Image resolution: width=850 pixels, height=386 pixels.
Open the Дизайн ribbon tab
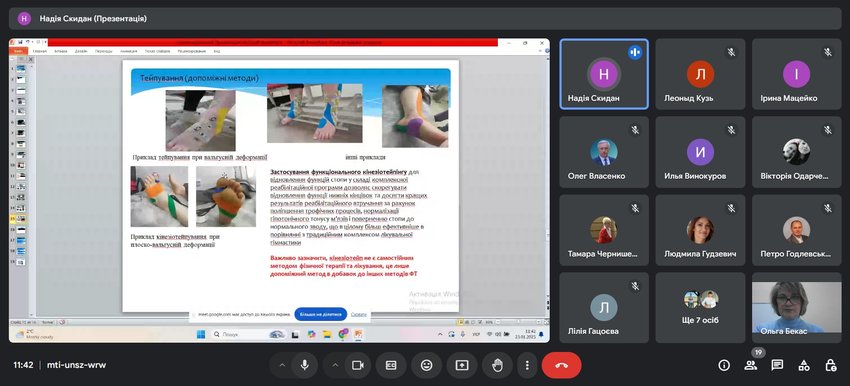pos(81,51)
